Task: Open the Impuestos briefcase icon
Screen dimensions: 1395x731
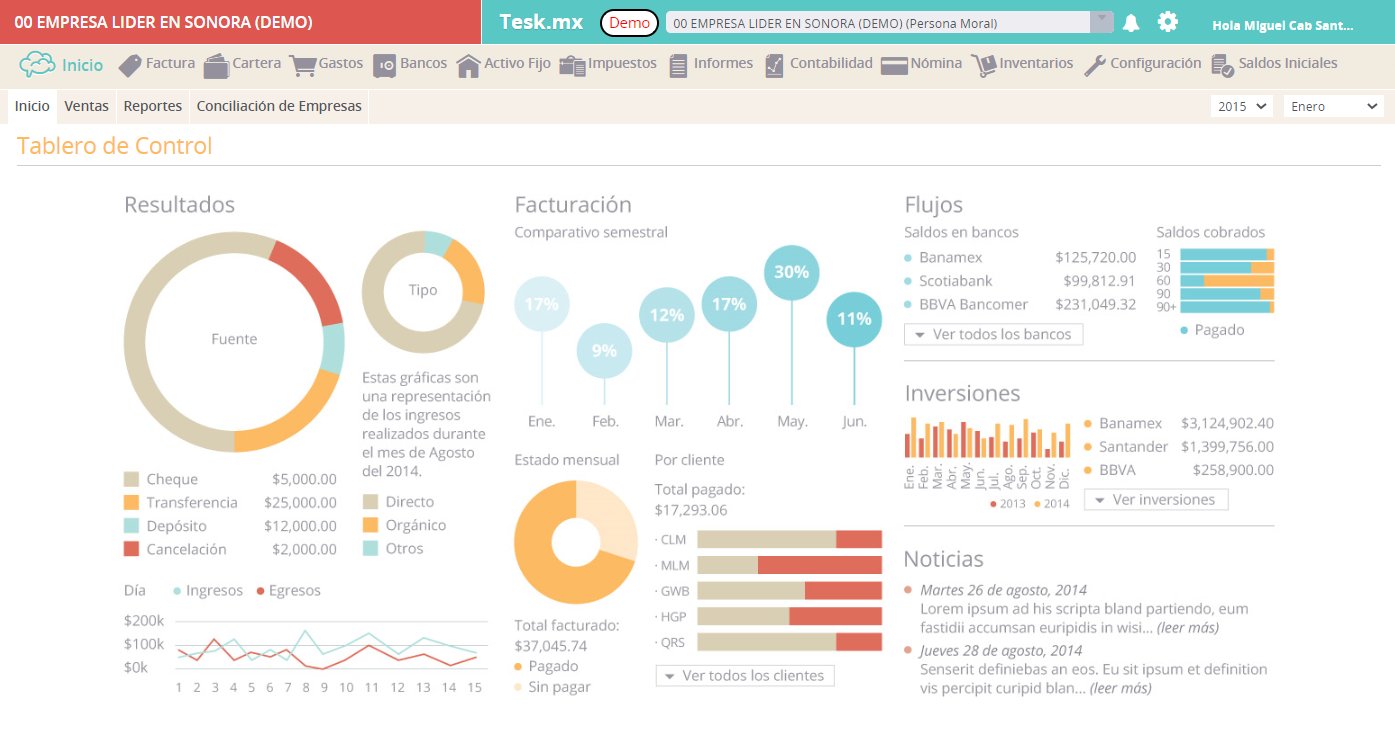Action: [x=572, y=66]
